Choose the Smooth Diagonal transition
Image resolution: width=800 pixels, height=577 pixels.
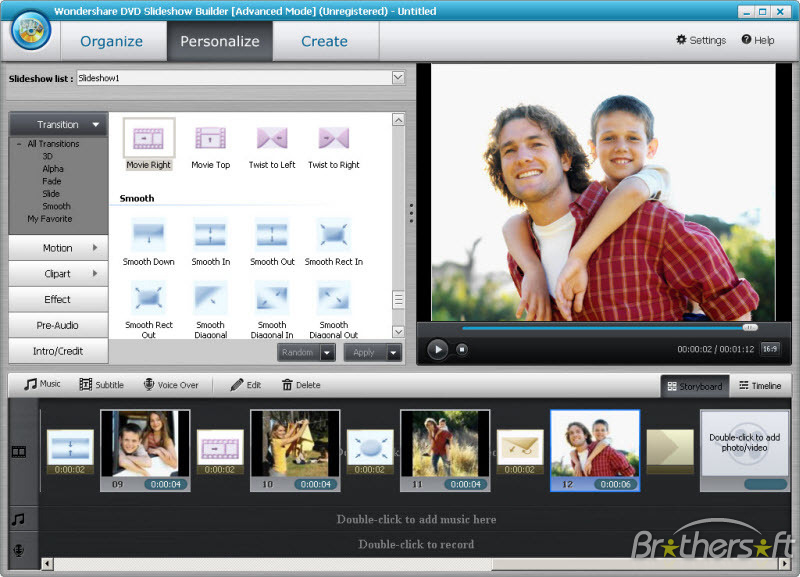(210, 297)
